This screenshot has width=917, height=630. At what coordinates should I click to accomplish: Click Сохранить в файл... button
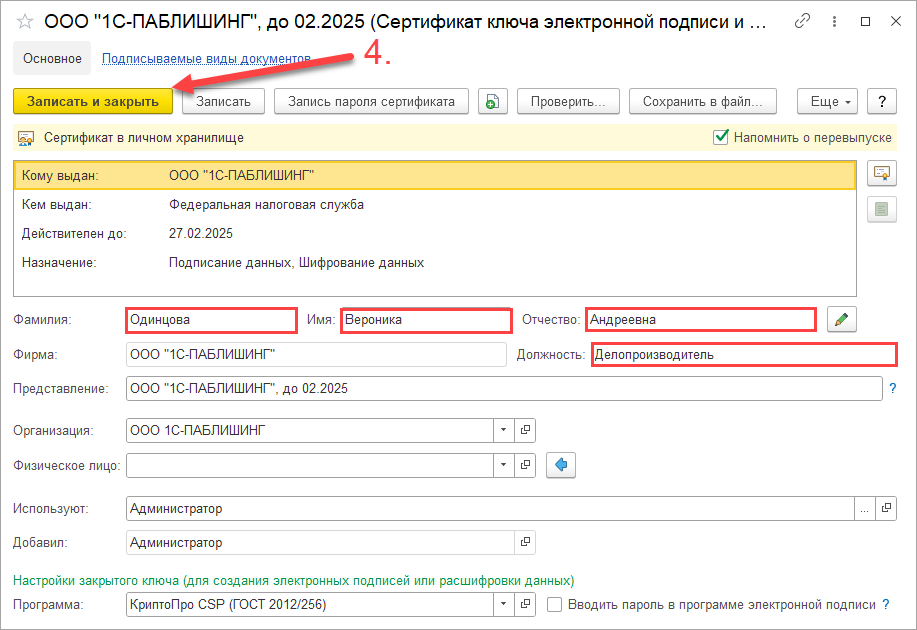click(703, 102)
